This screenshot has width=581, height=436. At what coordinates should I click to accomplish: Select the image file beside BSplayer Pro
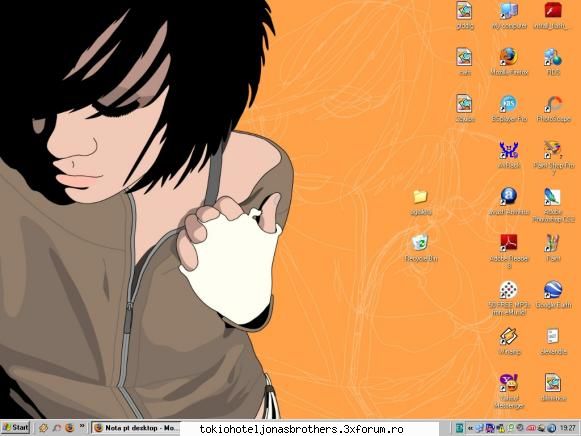point(464,108)
